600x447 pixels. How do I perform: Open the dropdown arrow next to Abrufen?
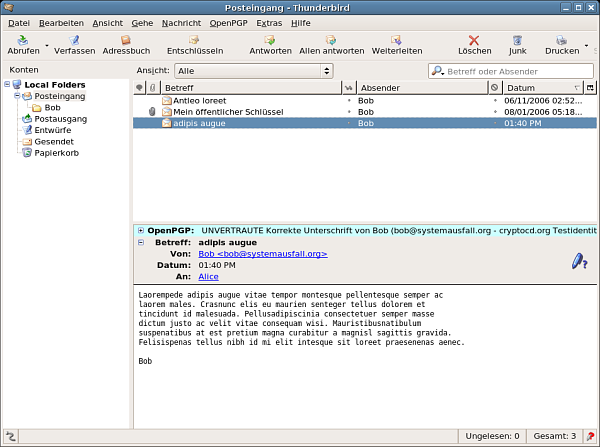click(x=47, y=46)
